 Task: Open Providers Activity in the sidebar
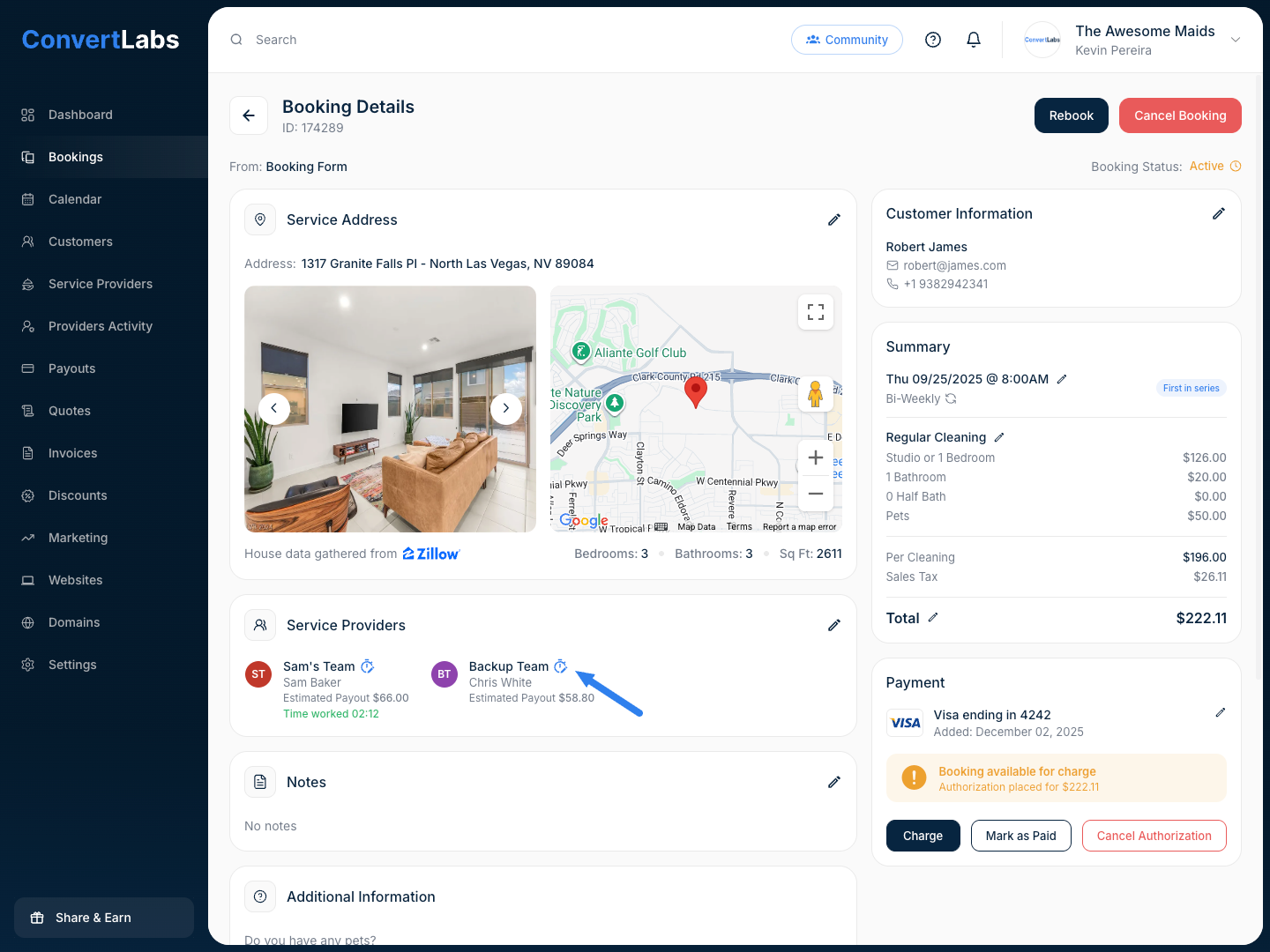pyautogui.click(x=104, y=326)
